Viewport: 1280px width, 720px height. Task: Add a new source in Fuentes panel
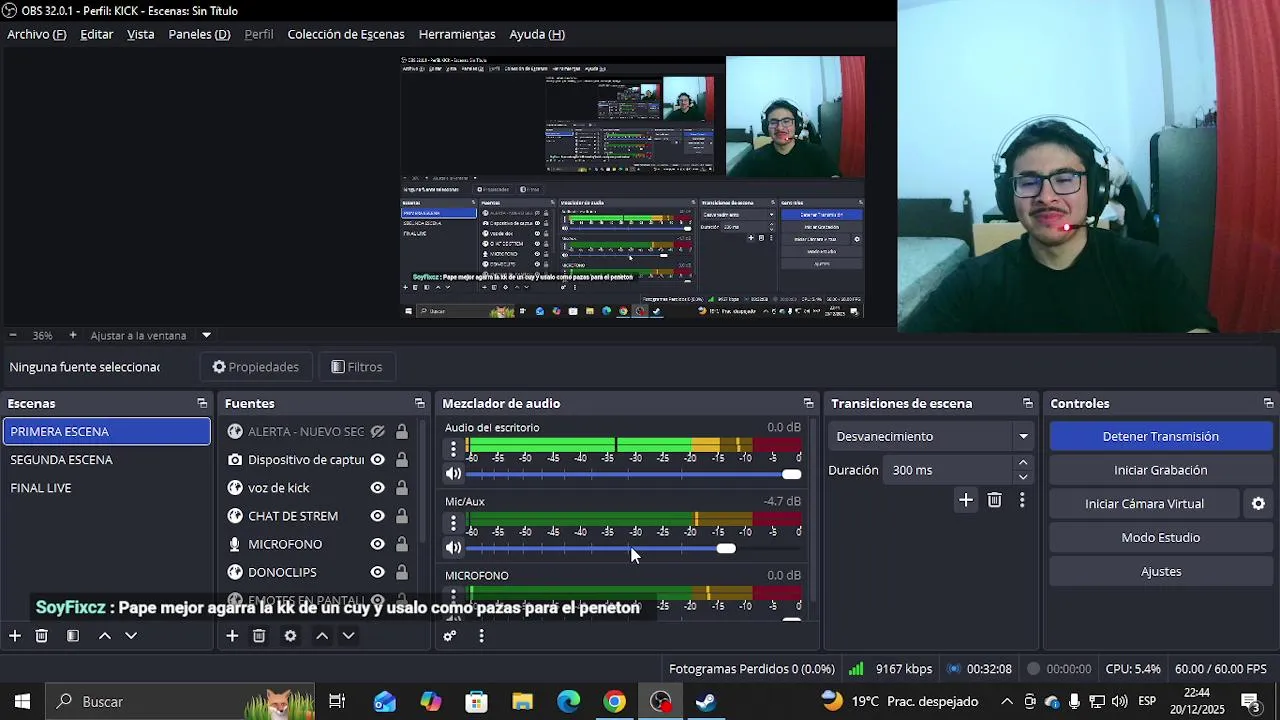pyautogui.click(x=232, y=636)
